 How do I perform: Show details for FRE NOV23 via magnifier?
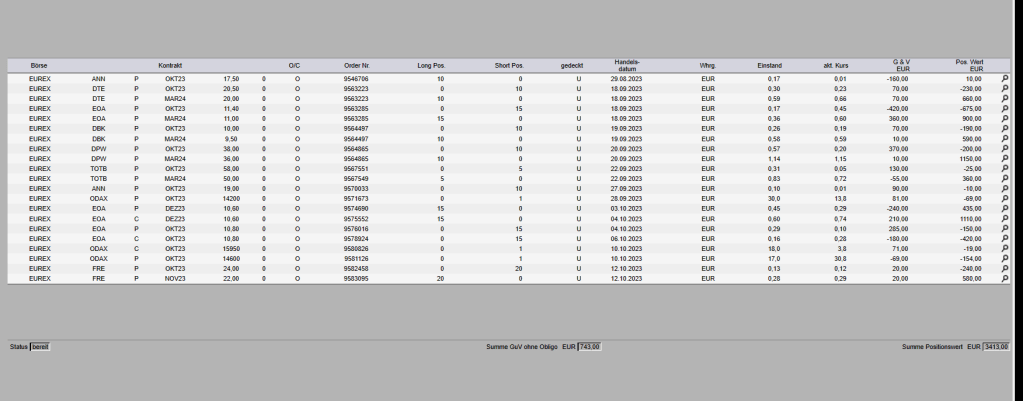pos(1004,278)
